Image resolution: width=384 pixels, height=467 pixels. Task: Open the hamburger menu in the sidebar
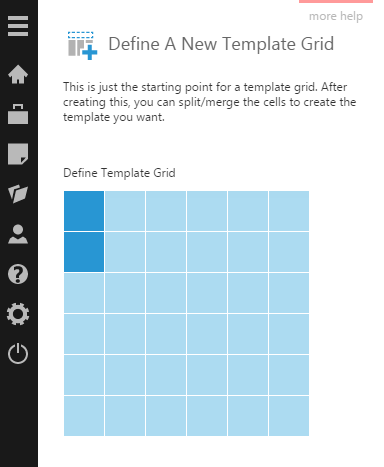[x=18, y=26]
